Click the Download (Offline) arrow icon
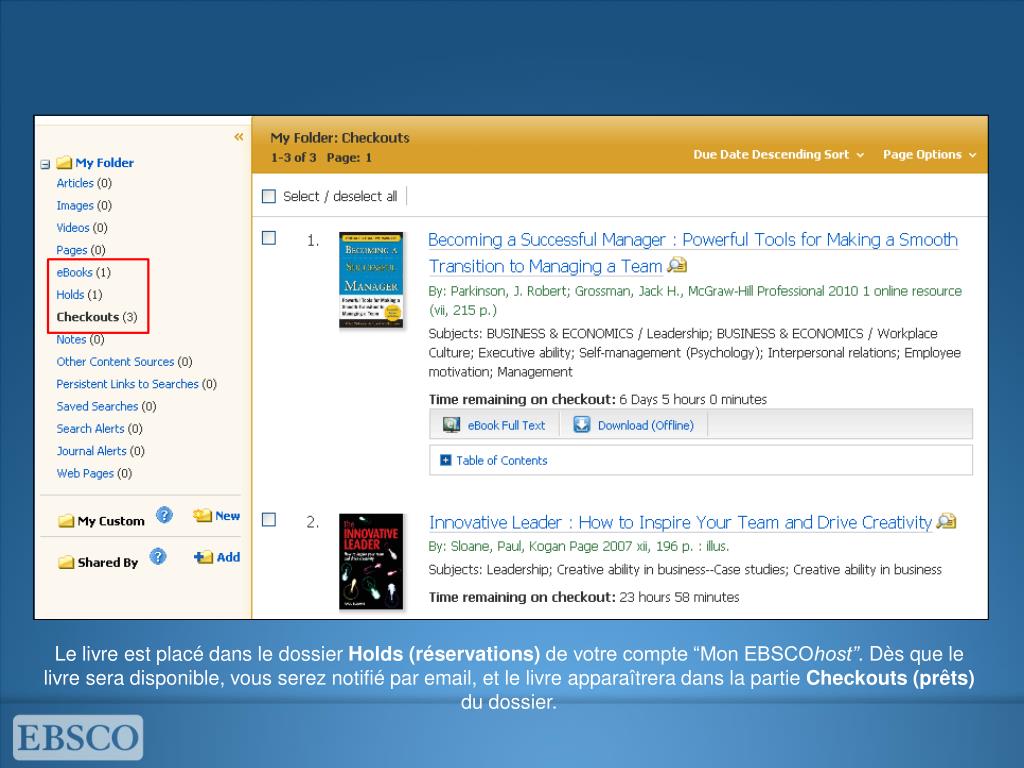Viewport: 1024px width, 768px height. (581, 425)
